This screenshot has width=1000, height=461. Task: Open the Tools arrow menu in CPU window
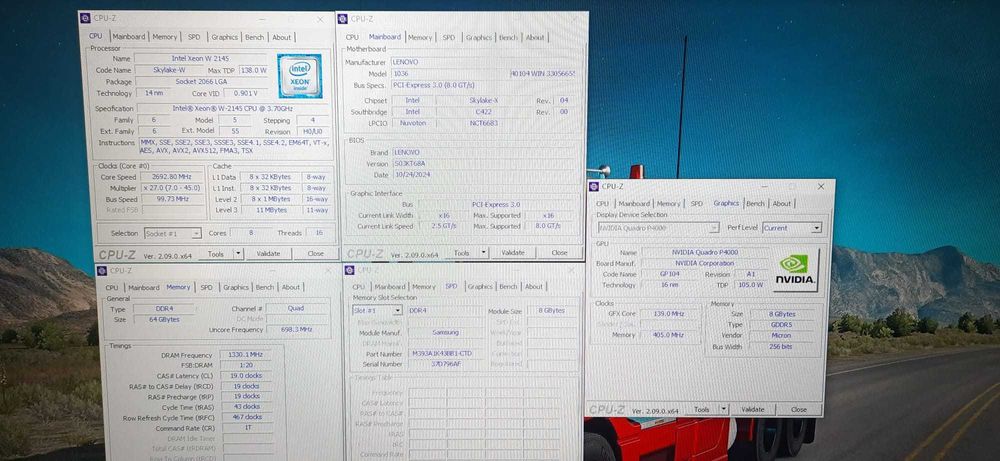(238, 253)
